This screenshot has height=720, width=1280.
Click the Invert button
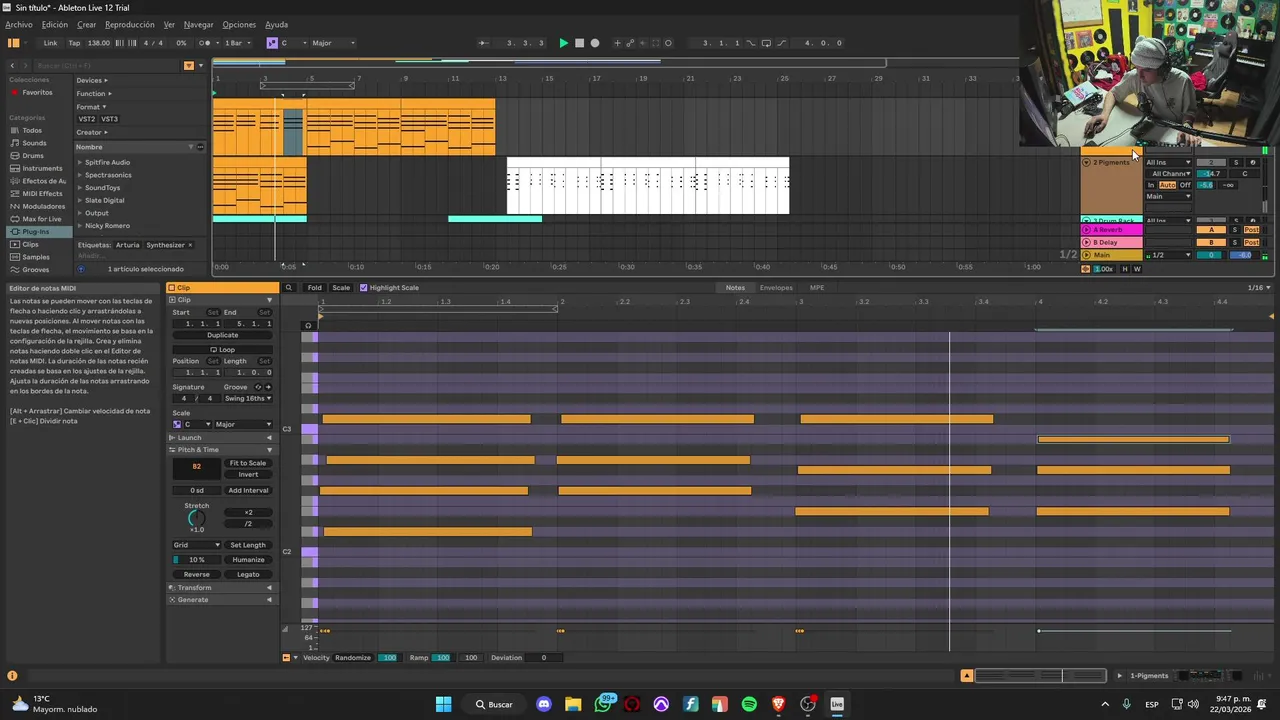pos(248,474)
